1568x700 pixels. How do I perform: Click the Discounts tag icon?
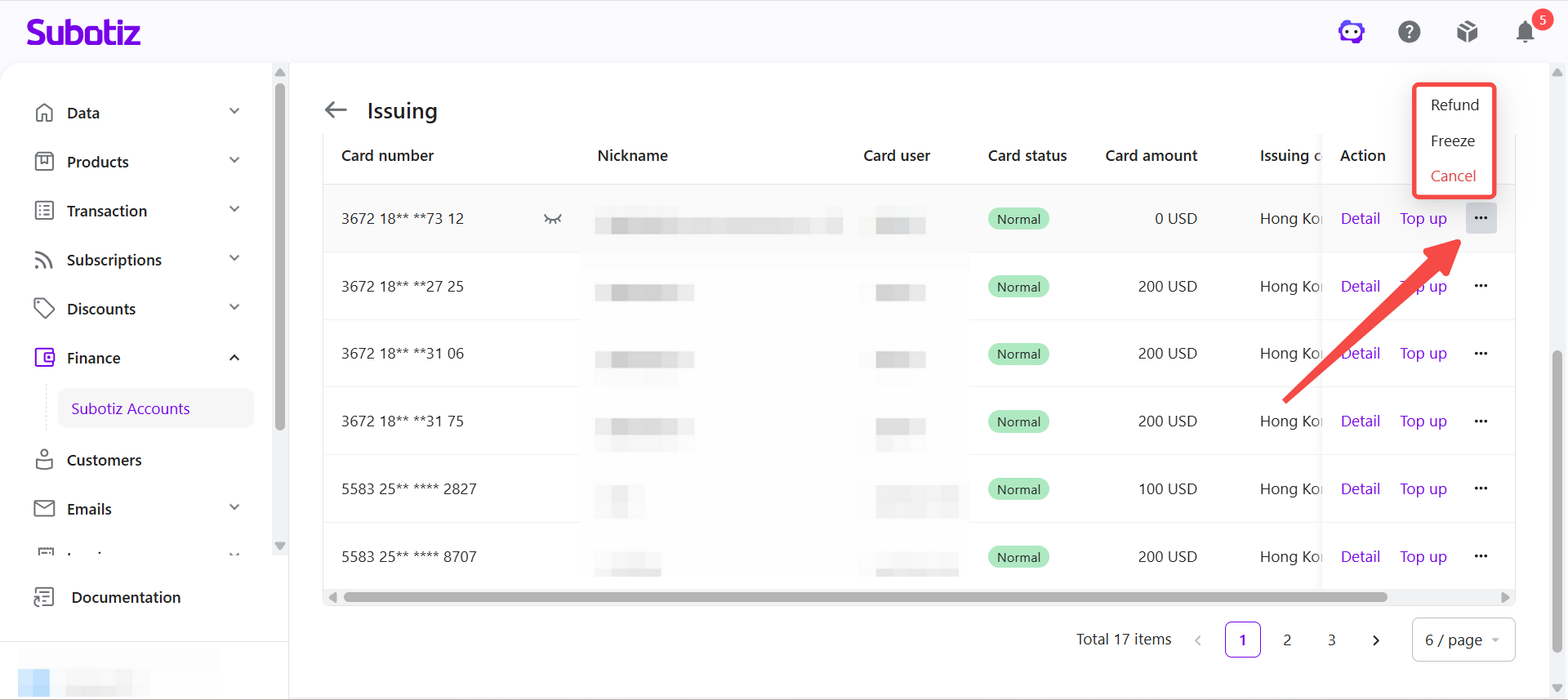click(x=44, y=309)
